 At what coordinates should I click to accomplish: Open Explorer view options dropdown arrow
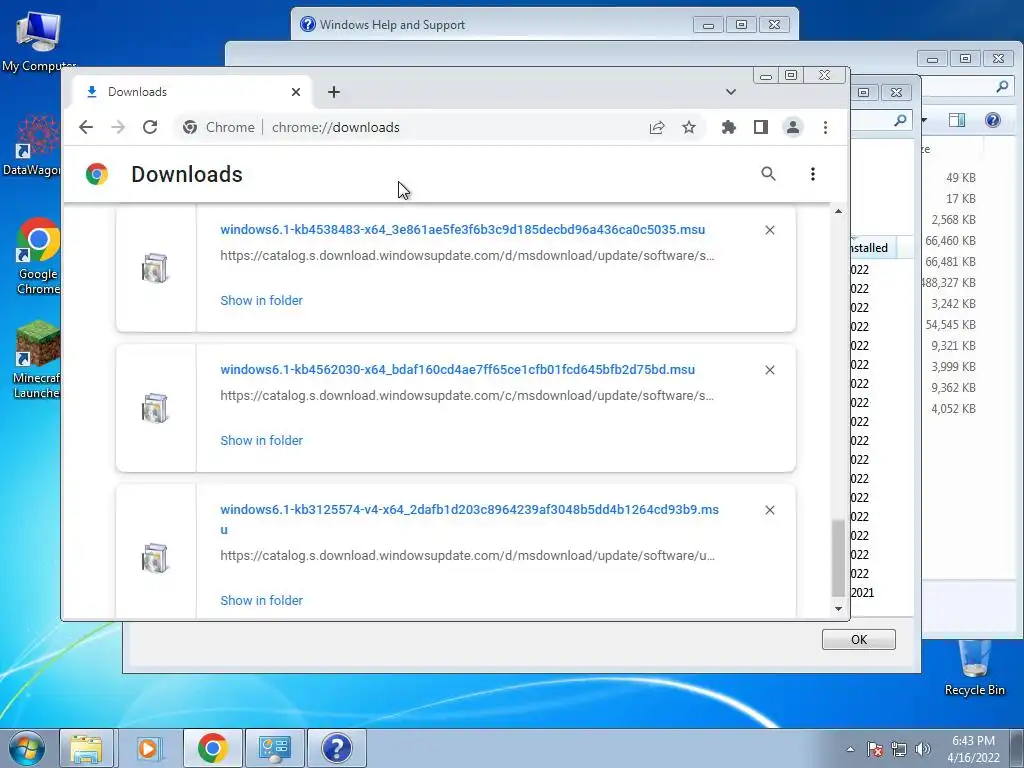coord(924,120)
